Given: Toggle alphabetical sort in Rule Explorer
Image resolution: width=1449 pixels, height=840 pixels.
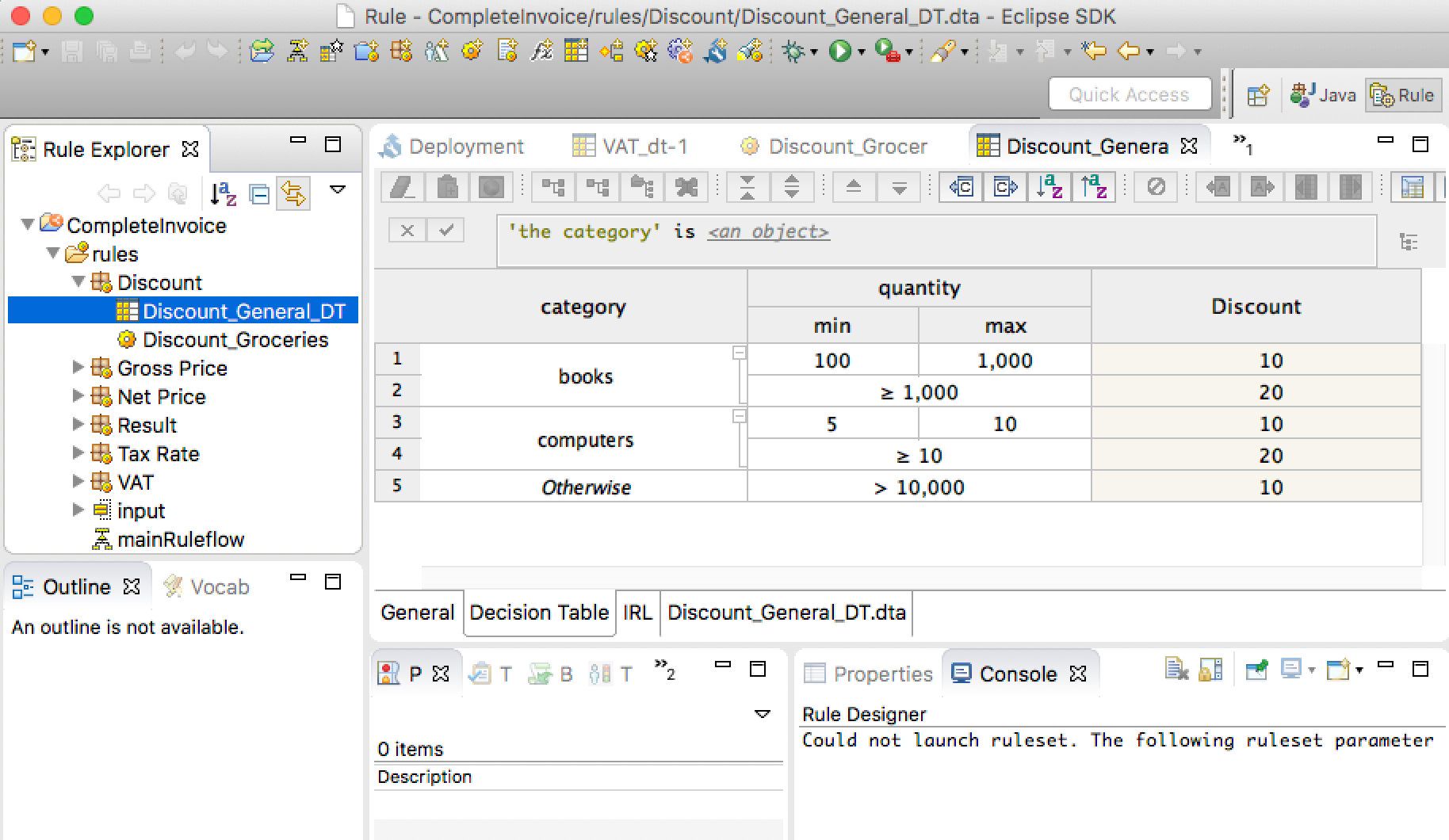Looking at the screenshot, I should click(x=224, y=193).
